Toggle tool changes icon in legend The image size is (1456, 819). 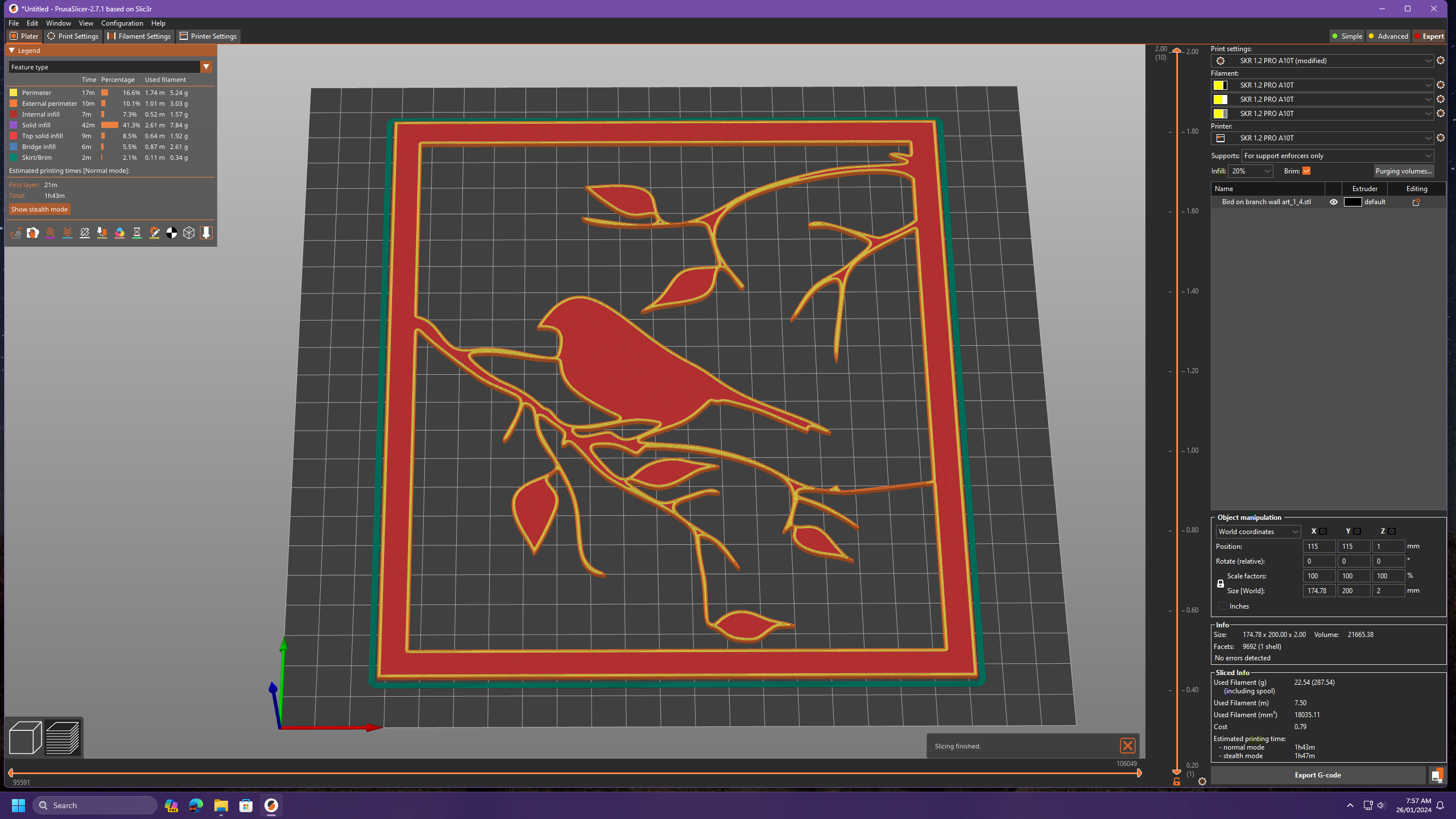(102, 233)
